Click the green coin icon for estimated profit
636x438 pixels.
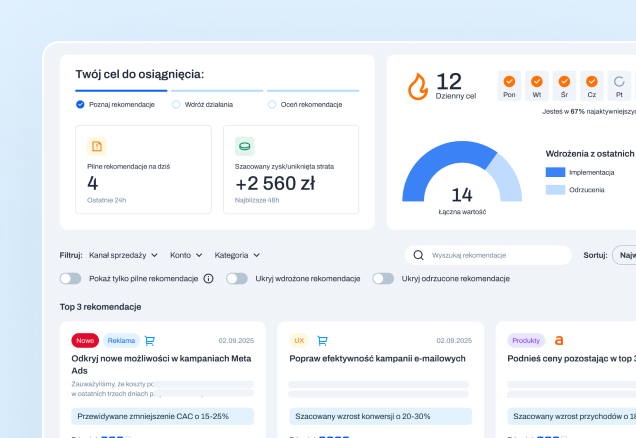245,146
